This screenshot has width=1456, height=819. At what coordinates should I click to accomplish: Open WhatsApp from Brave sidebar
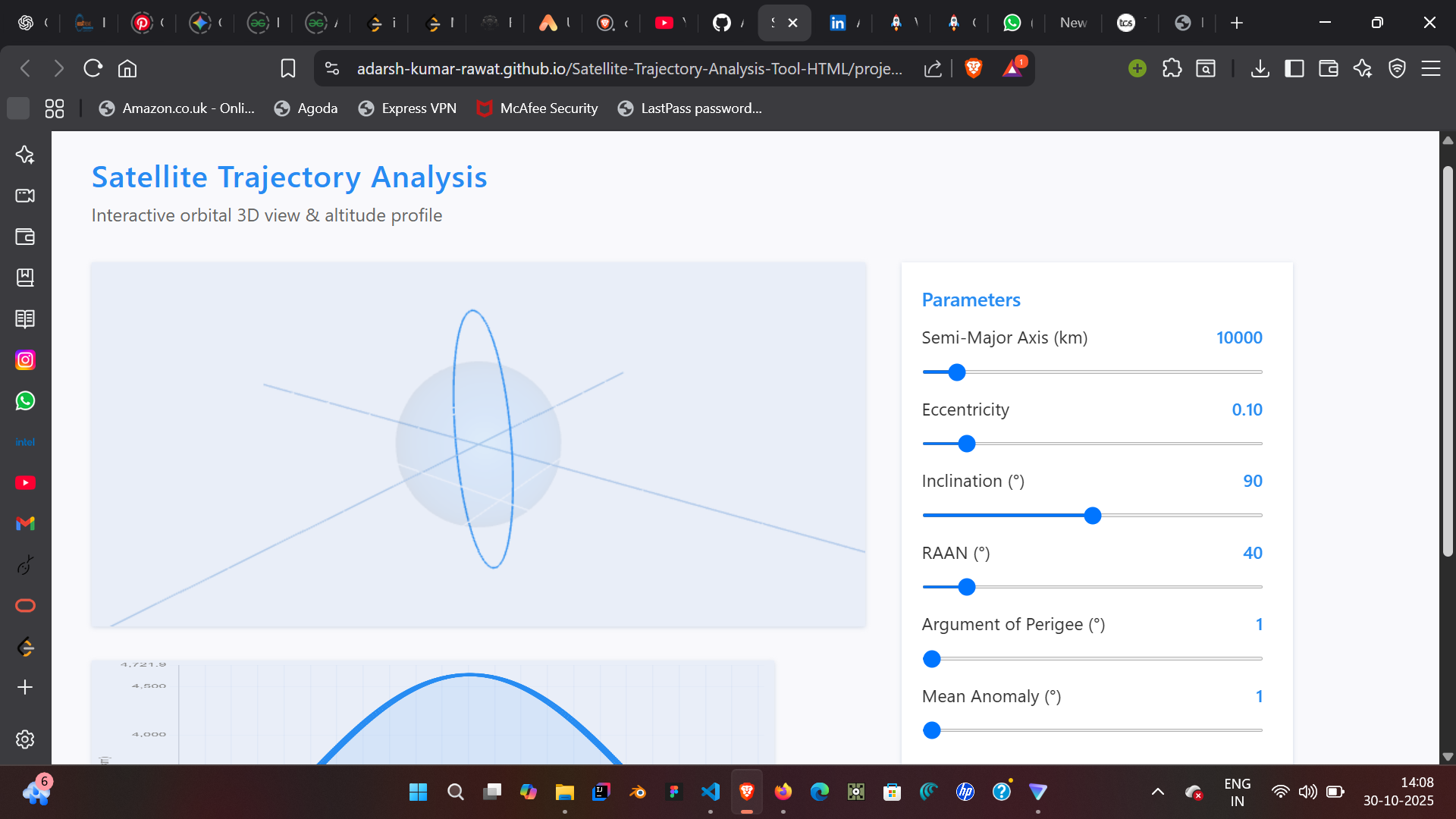click(x=25, y=401)
